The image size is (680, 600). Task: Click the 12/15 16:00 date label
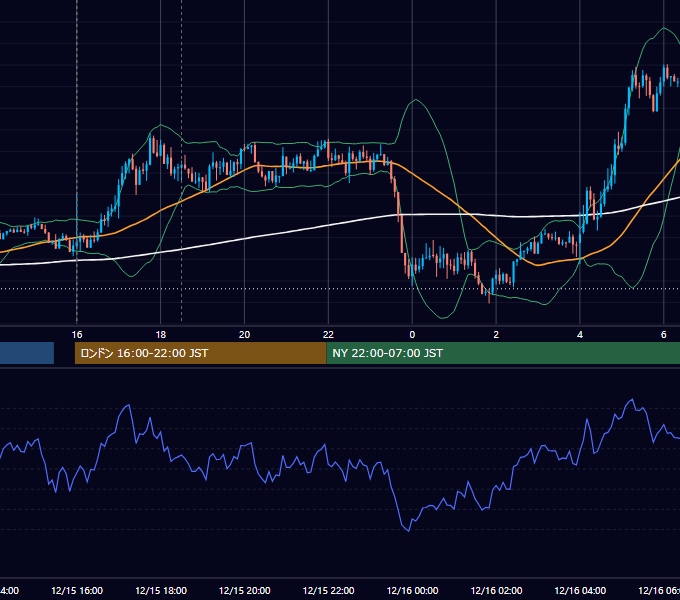click(x=77, y=590)
